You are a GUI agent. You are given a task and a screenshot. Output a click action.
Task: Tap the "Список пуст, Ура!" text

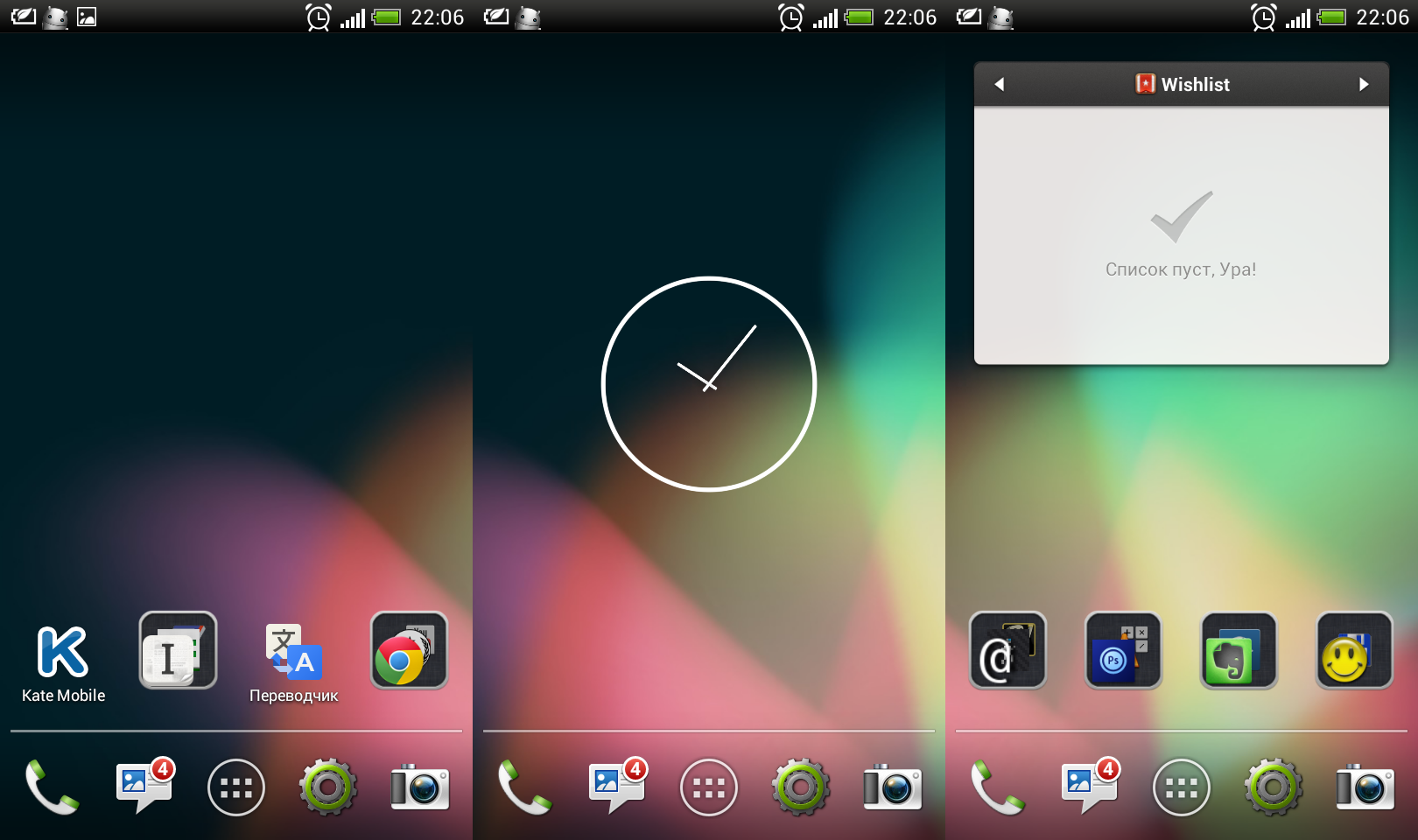pyautogui.click(x=1181, y=269)
